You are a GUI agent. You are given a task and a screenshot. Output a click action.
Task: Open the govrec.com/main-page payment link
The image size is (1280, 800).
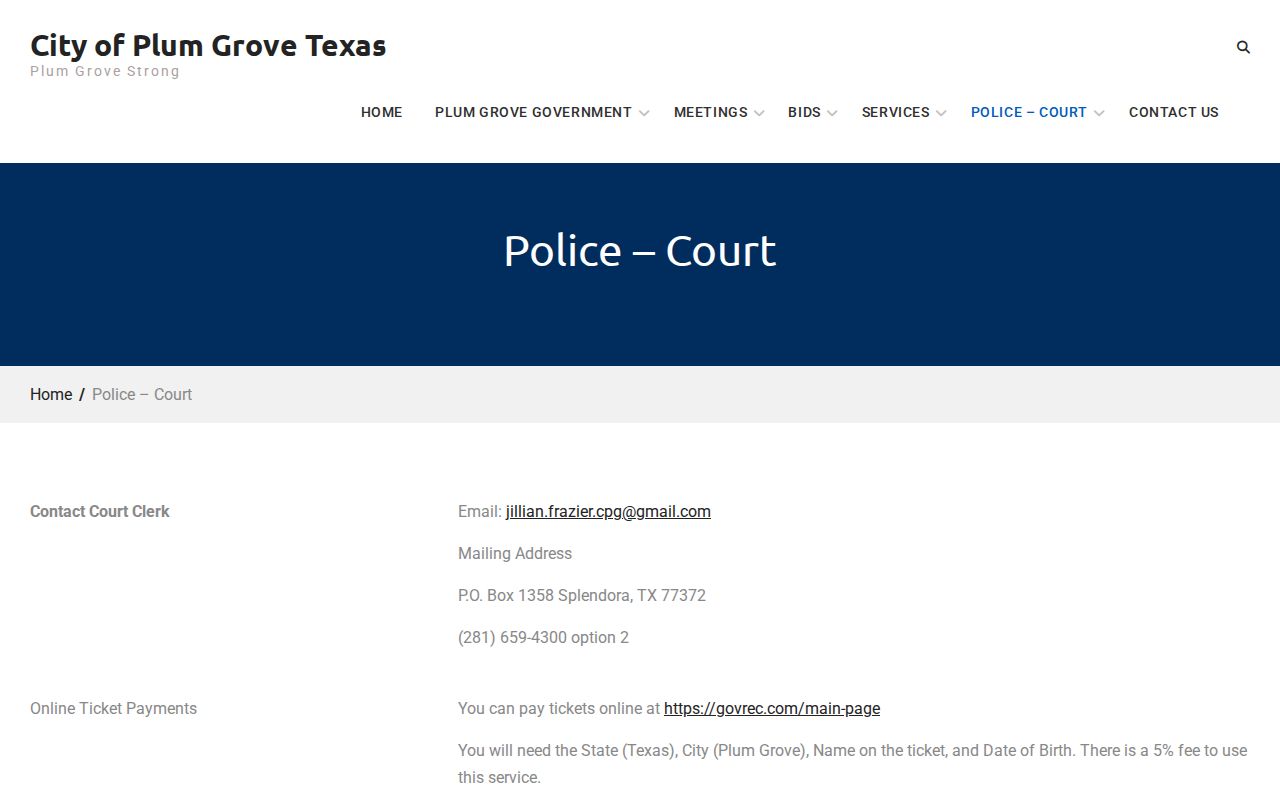point(772,708)
